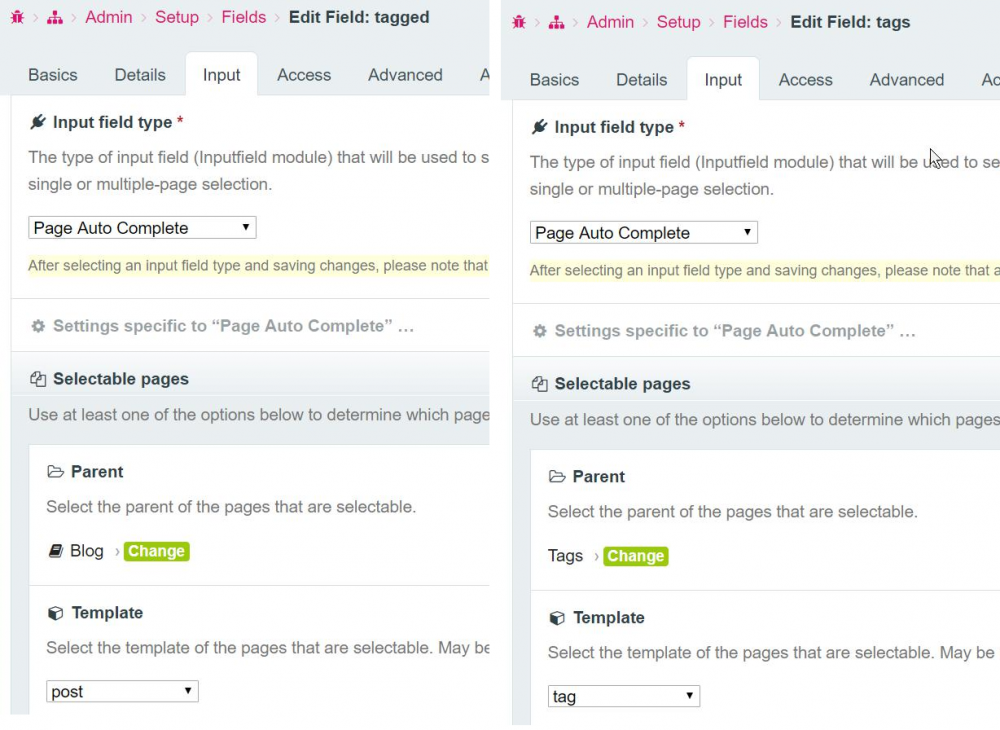
Task: Click the book icon beside Blog parent
Action: click(56, 551)
